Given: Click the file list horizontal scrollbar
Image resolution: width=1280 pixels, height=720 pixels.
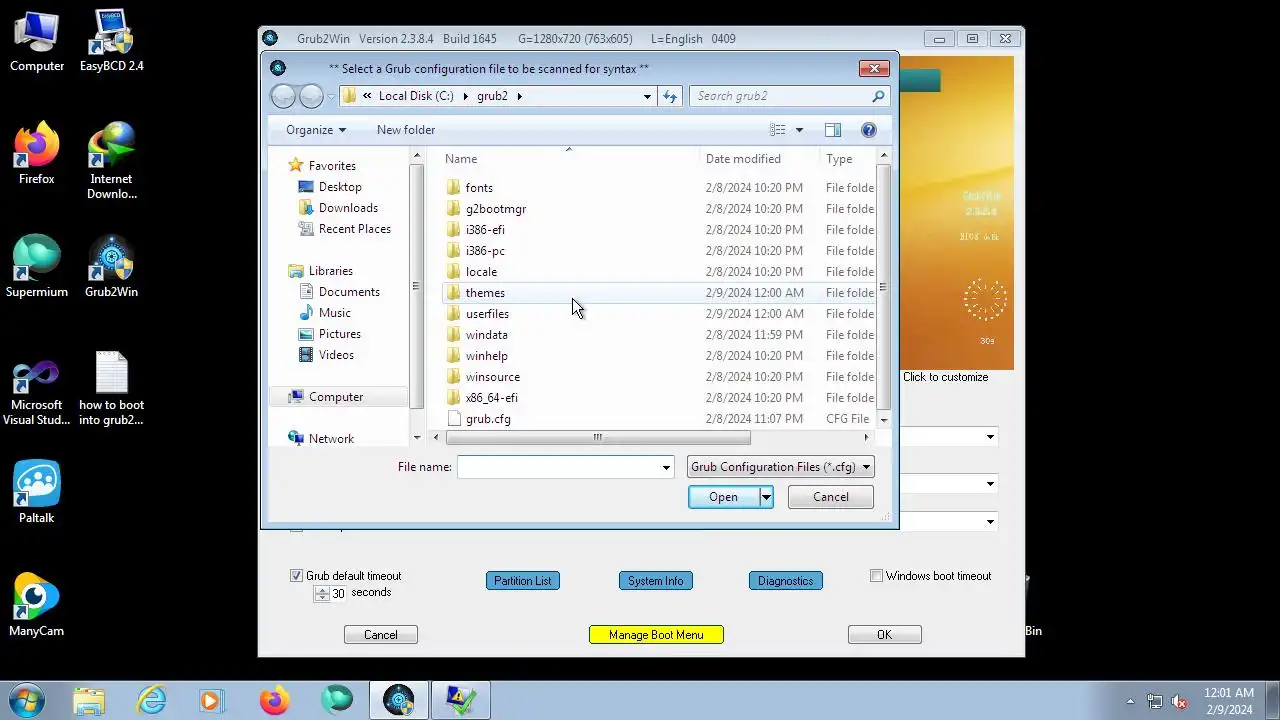Looking at the screenshot, I should point(598,437).
